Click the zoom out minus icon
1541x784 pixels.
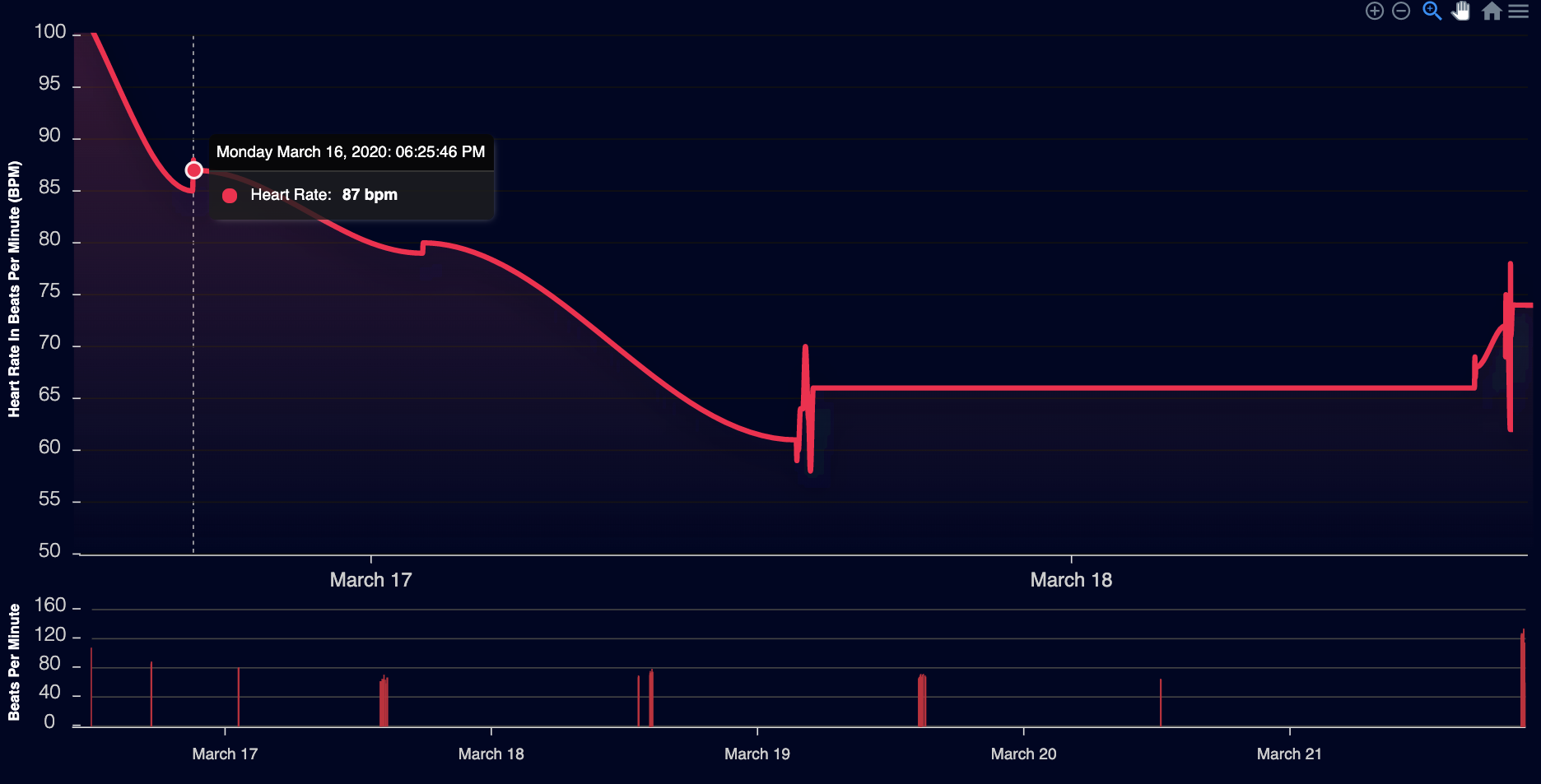pos(1401,11)
